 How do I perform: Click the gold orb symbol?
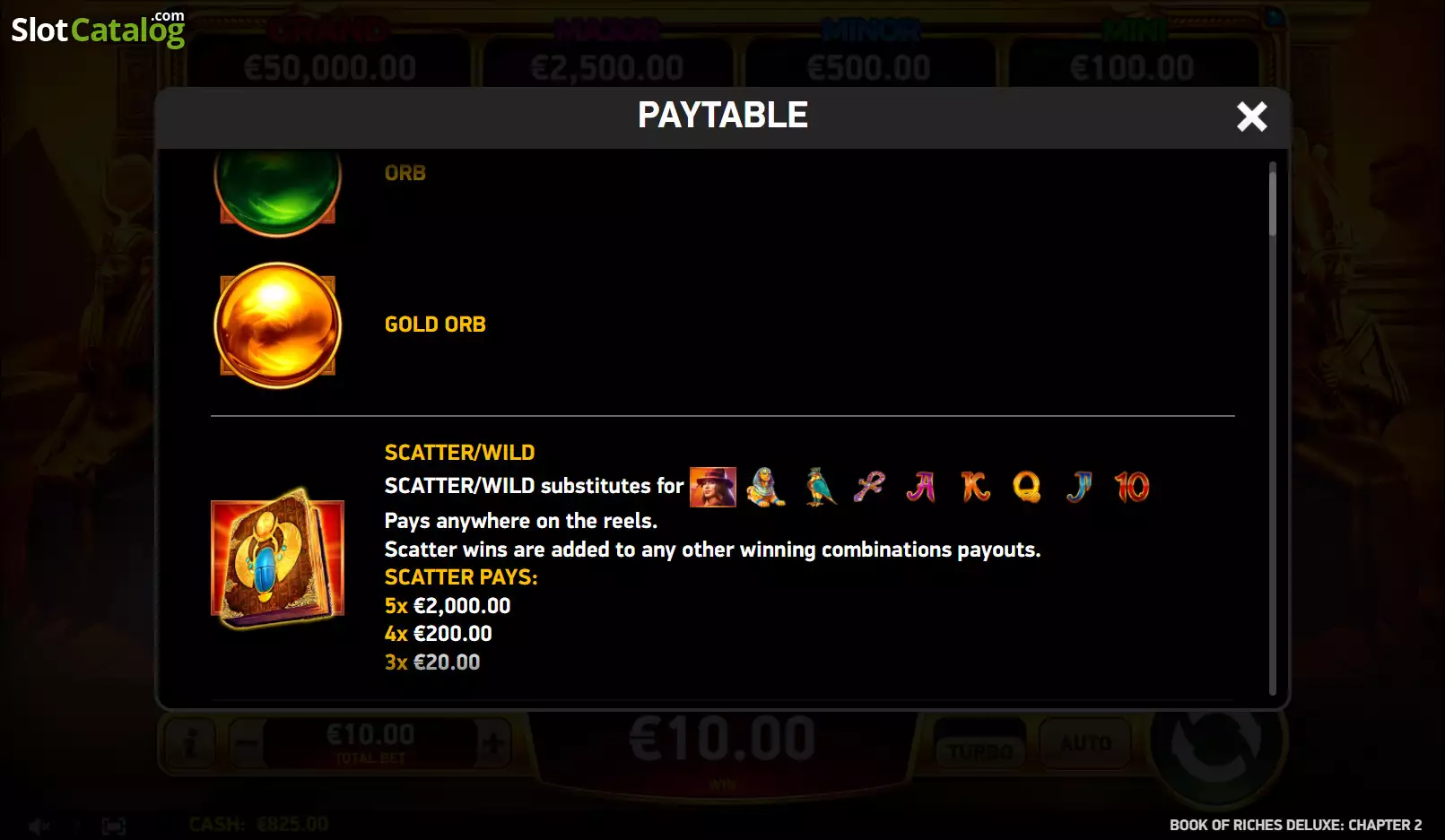[278, 325]
